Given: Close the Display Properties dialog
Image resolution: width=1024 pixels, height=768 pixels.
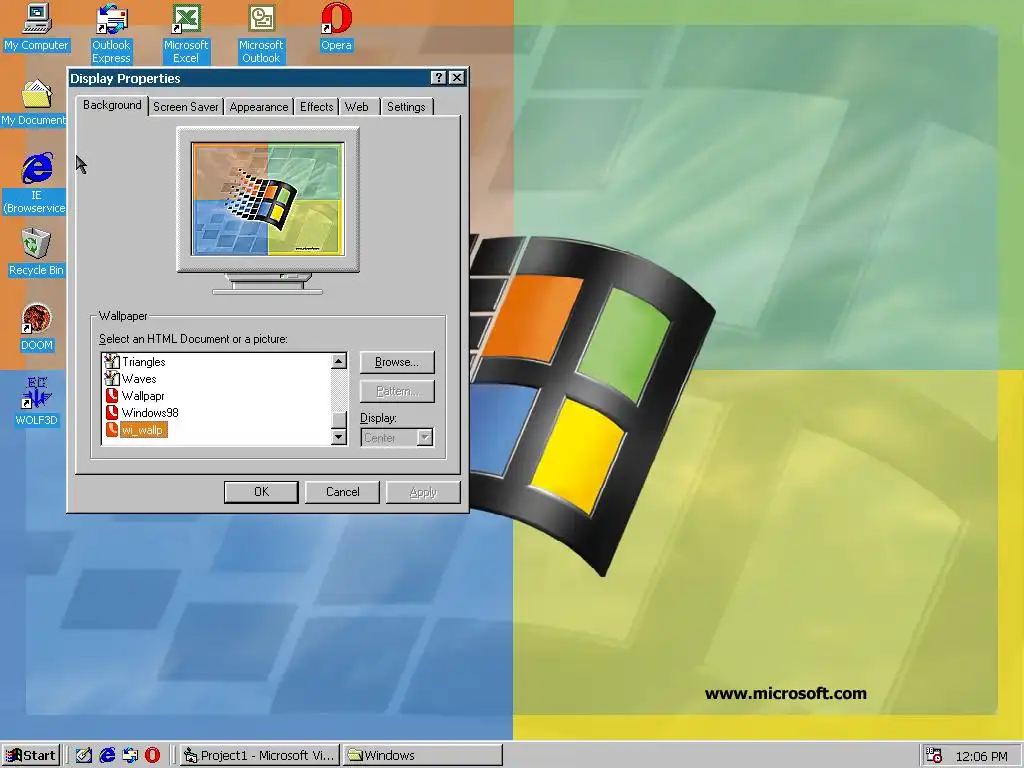Looking at the screenshot, I should [457, 78].
